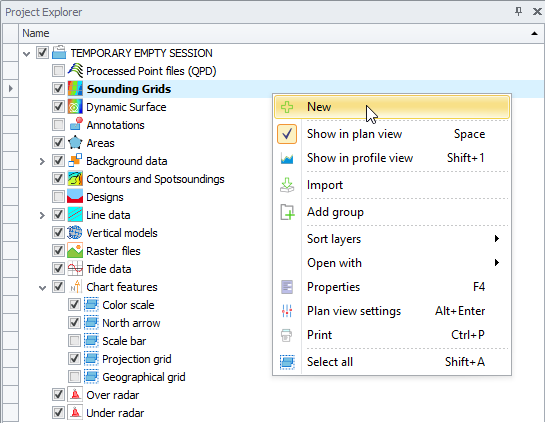The width and height of the screenshot is (545, 423).
Task: Select the Raster files tree item
Action: coord(113,251)
